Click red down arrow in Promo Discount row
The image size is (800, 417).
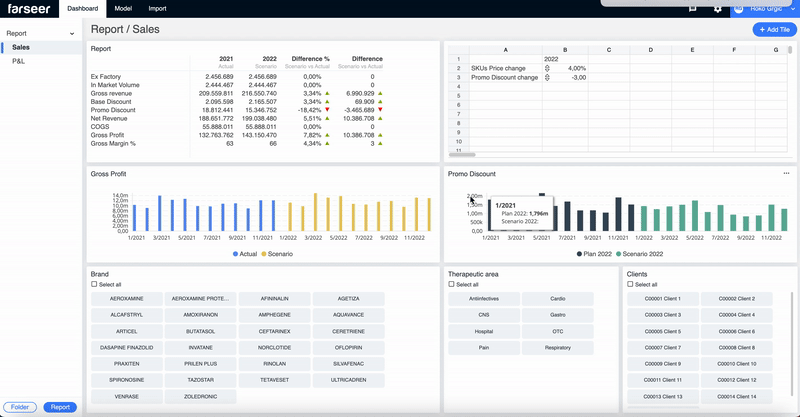pyautogui.click(x=326, y=110)
